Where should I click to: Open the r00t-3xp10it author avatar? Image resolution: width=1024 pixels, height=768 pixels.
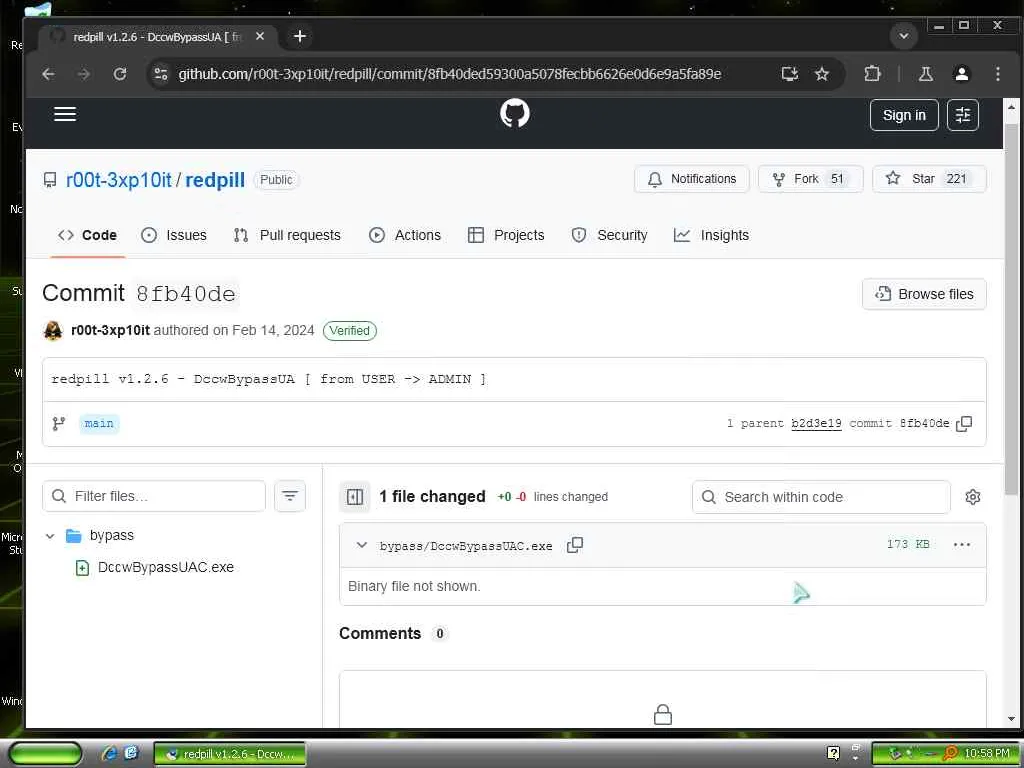(53, 330)
